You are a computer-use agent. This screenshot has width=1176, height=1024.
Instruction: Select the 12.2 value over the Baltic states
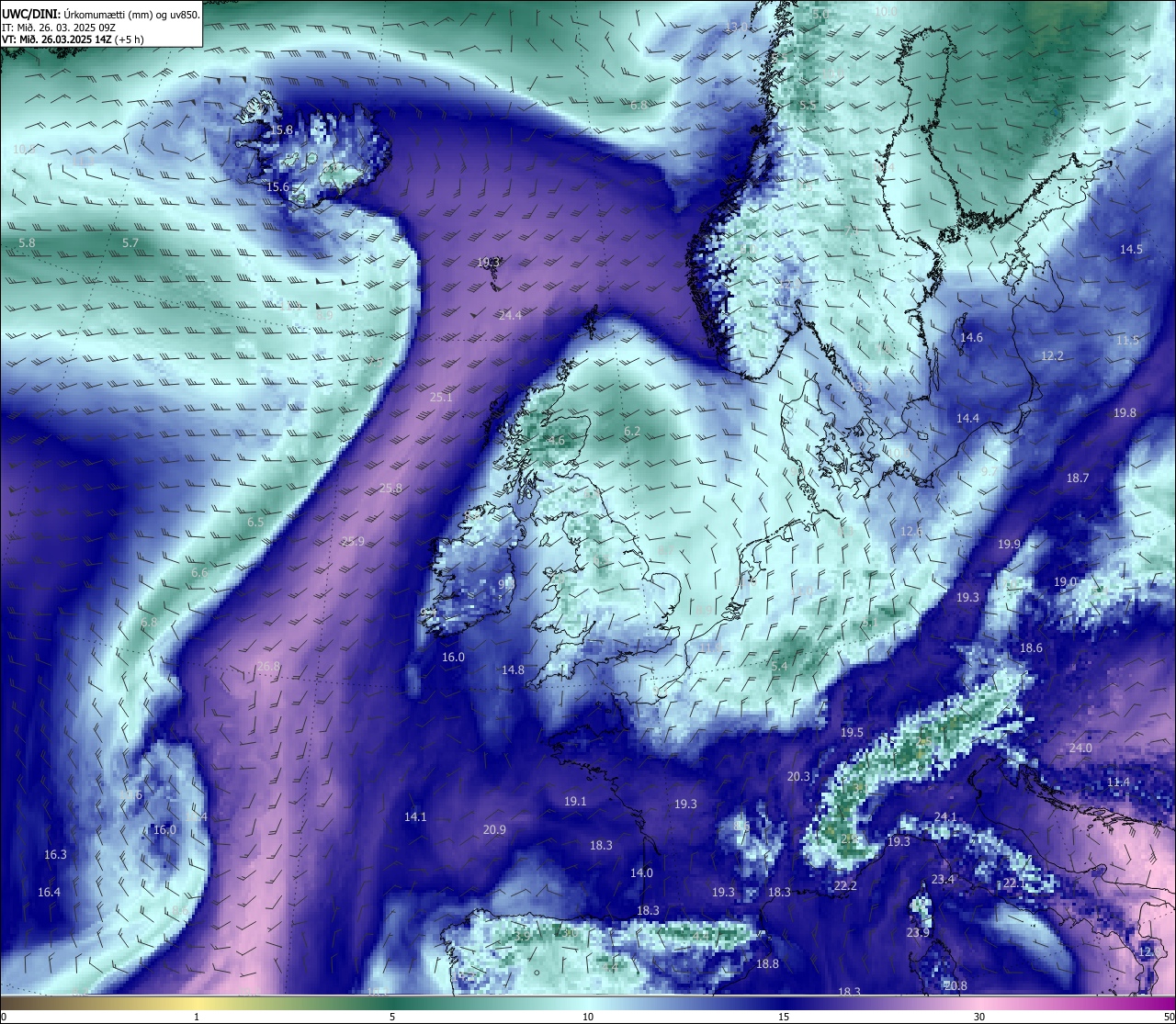click(x=1052, y=356)
